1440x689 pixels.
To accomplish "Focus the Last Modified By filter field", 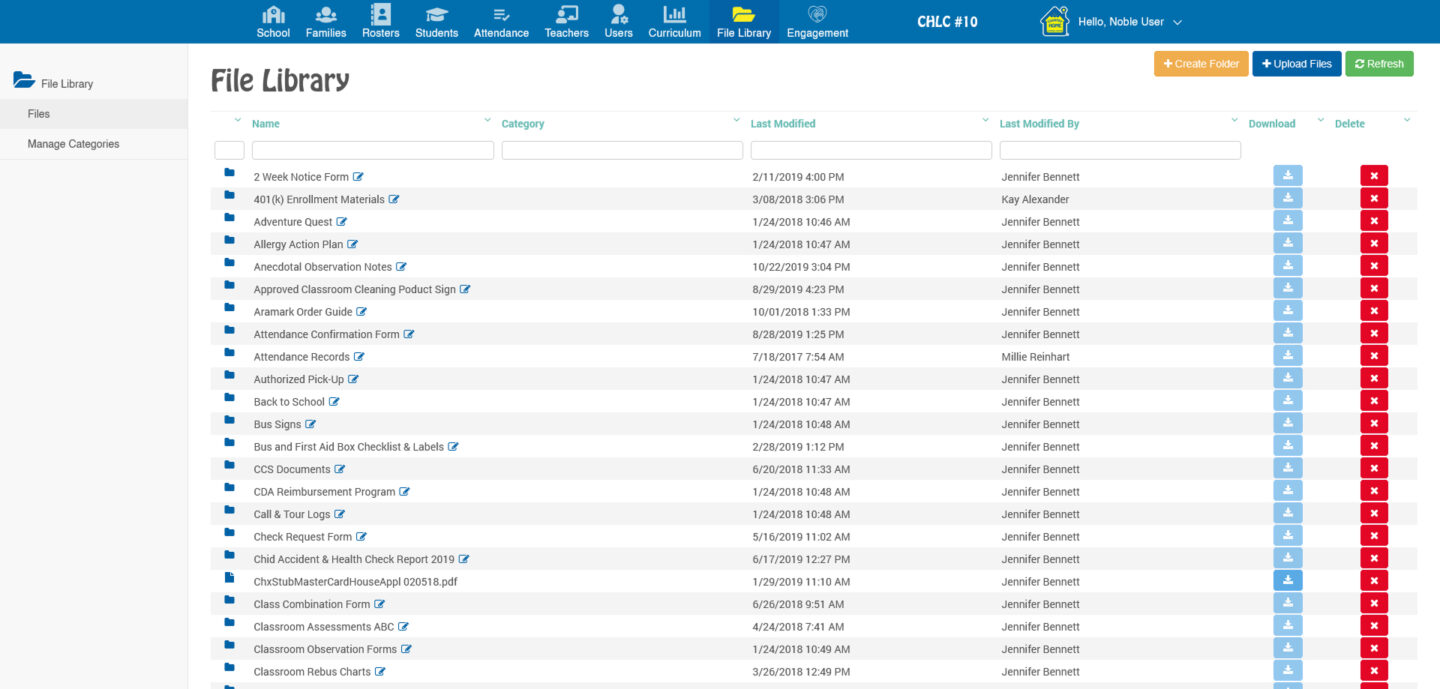I will coord(1120,150).
